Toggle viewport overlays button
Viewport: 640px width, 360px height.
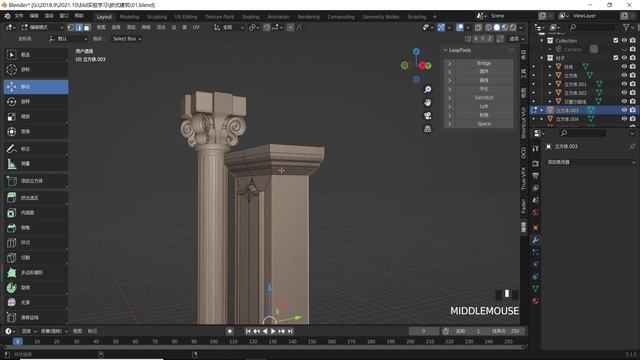pos(460,27)
